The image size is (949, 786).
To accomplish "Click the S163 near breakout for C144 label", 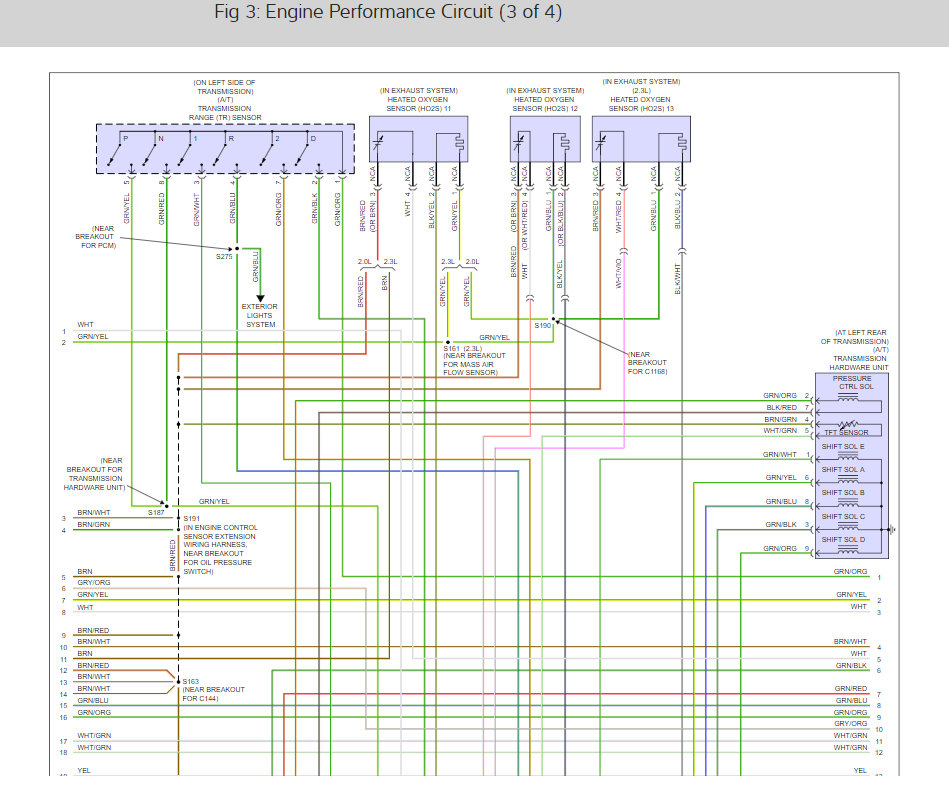I will [x=213, y=690].
